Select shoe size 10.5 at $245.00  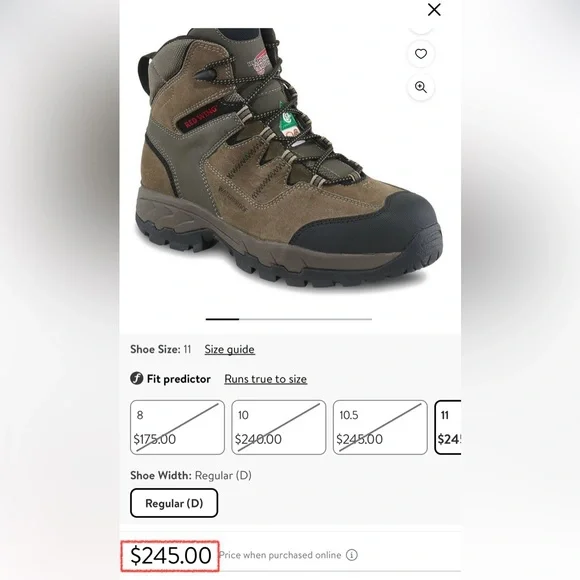tap(380, 427)
